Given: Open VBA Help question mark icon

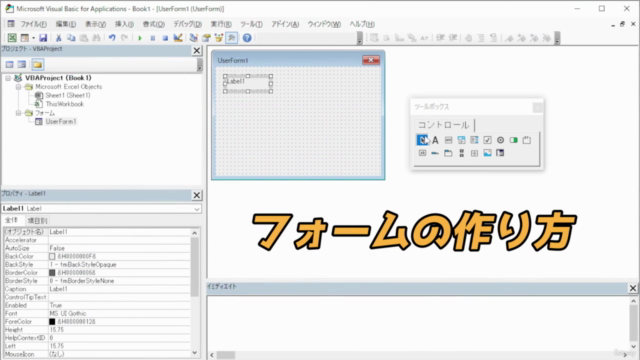Looking at the screenshot, I should coord(247,38).
